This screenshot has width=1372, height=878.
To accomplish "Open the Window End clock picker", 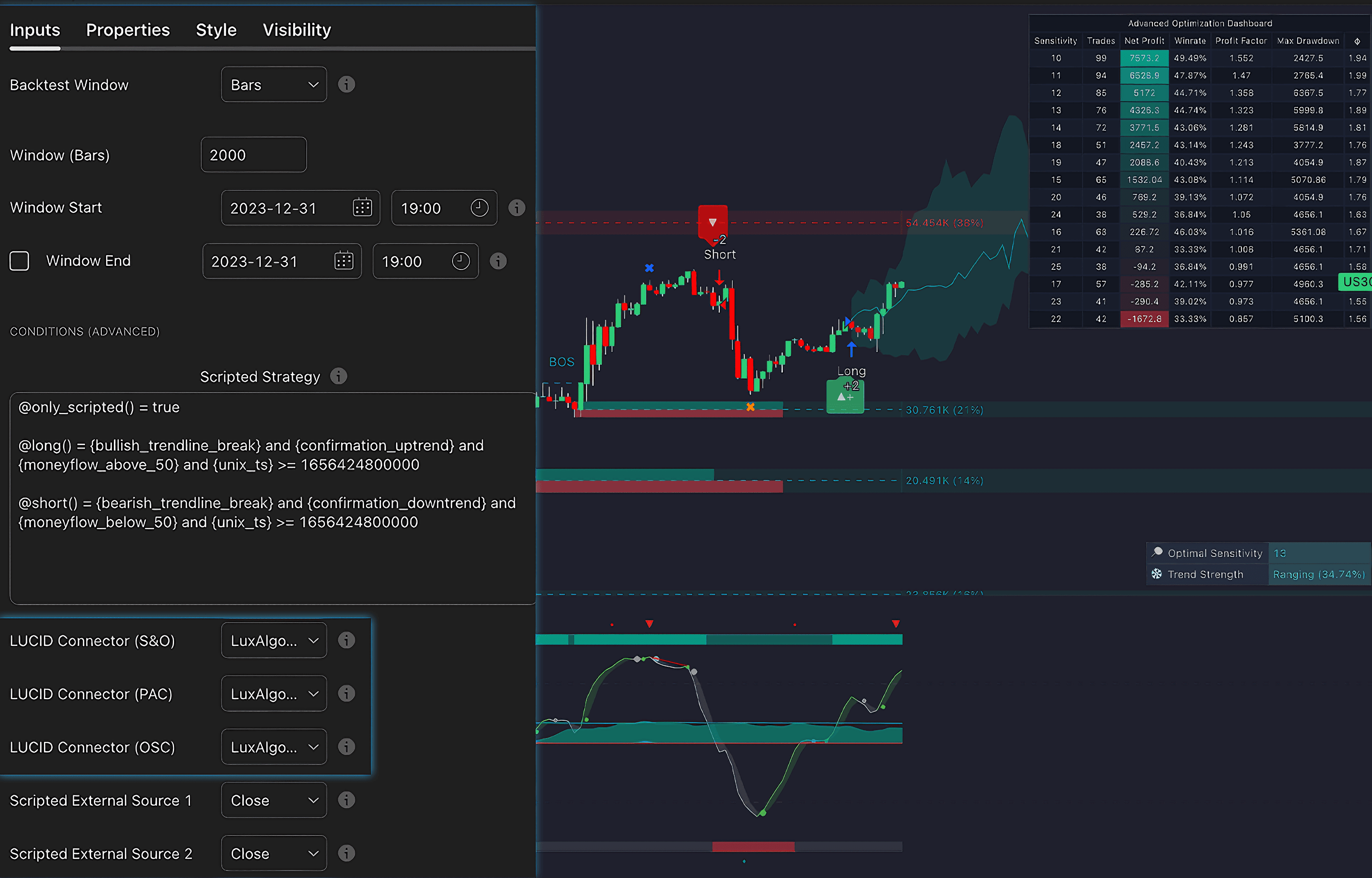I will [461, 261].
